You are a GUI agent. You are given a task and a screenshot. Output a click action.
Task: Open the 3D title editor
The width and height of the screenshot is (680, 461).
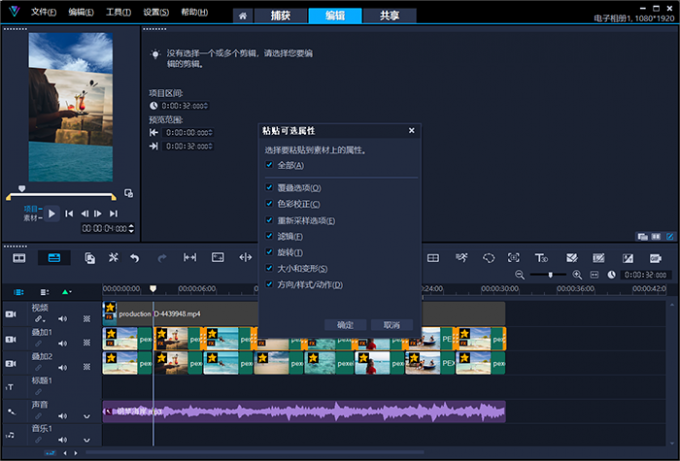541,258
